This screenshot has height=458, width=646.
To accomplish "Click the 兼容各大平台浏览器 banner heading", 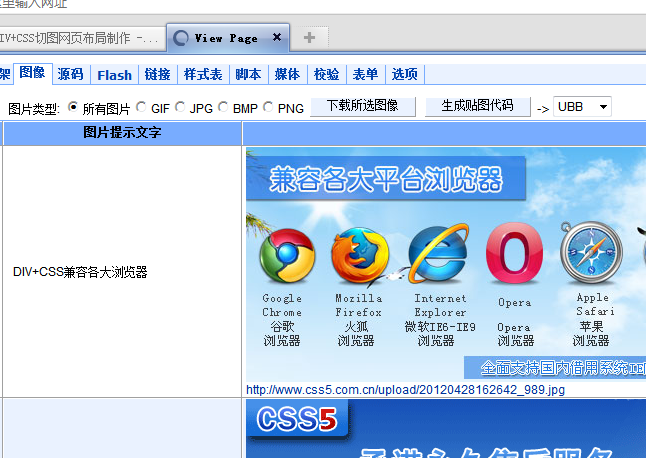I will click(386, 179).
